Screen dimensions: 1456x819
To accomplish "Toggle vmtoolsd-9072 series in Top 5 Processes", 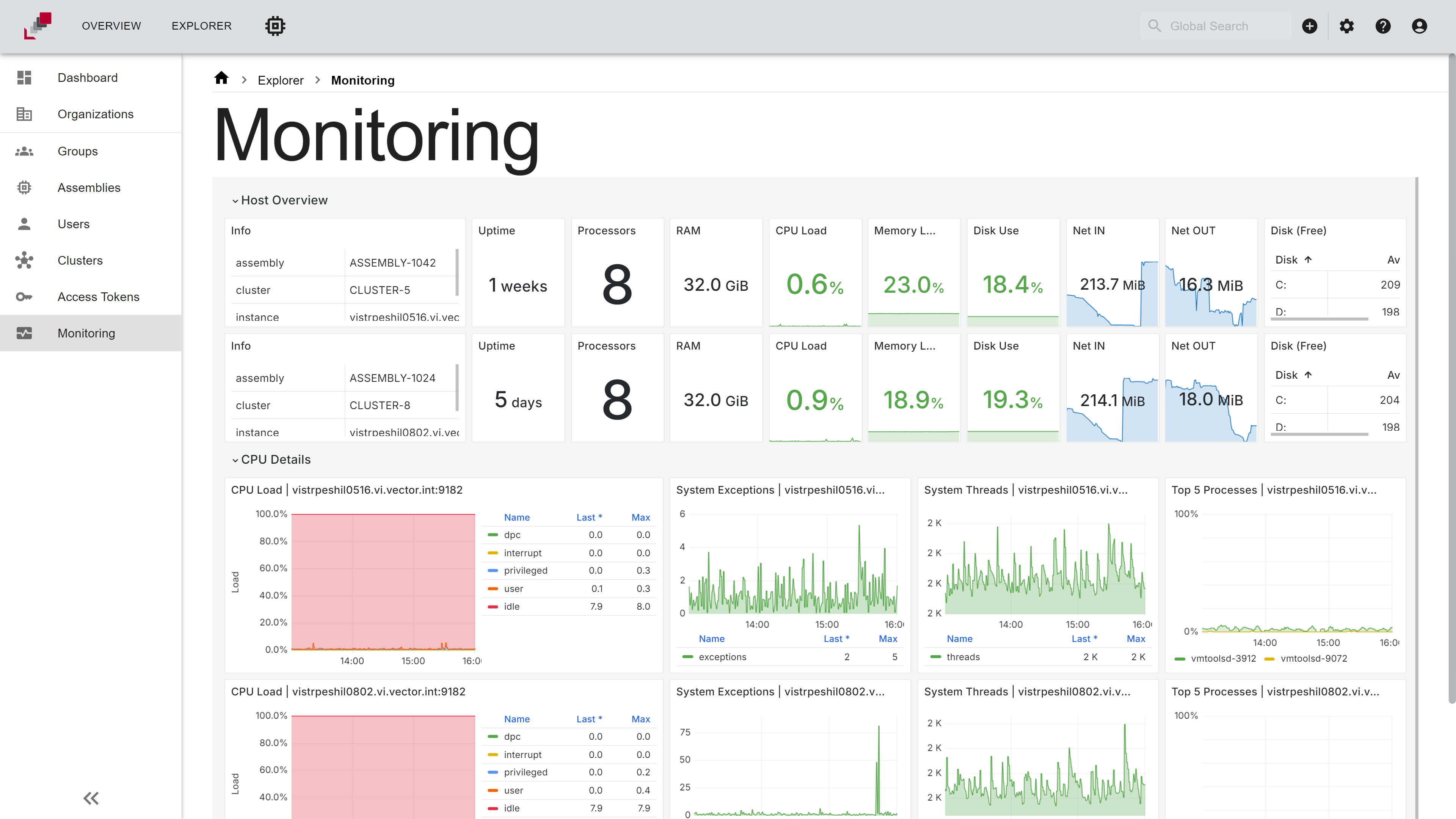I will 1313,659.
